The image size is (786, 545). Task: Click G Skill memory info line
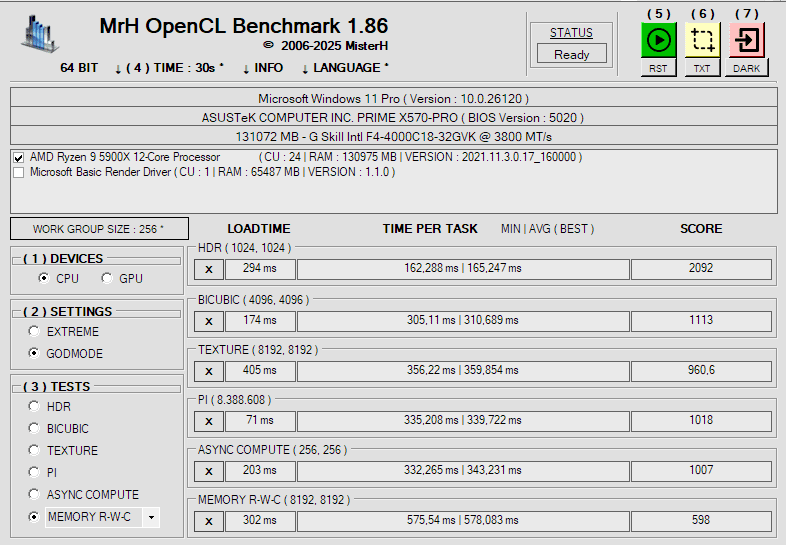point(394,136)
